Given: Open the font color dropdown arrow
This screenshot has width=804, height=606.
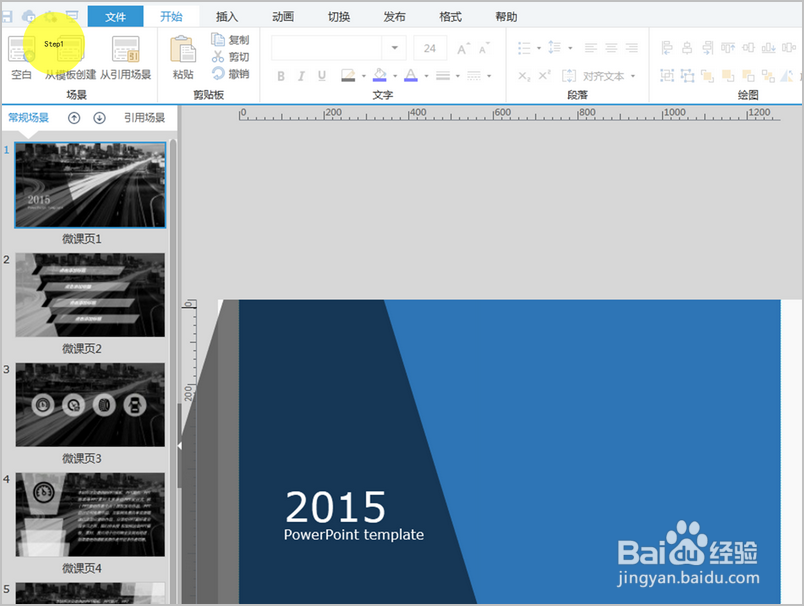Looking at the screenshot, I should [426, 76].
